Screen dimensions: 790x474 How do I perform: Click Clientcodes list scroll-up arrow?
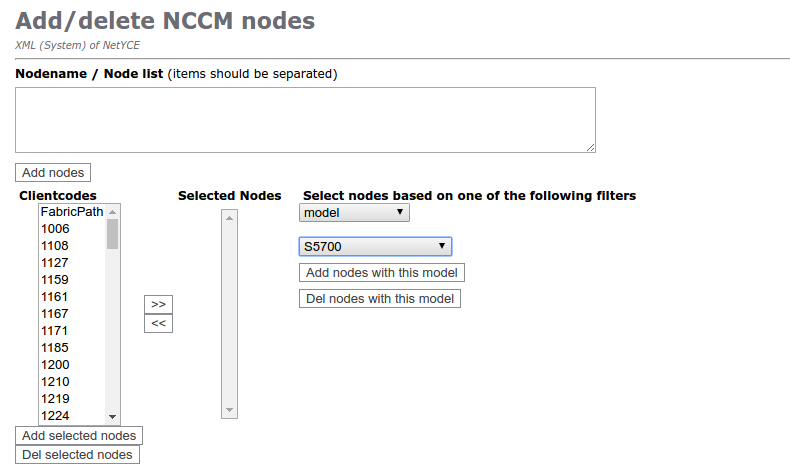point(113,212)
